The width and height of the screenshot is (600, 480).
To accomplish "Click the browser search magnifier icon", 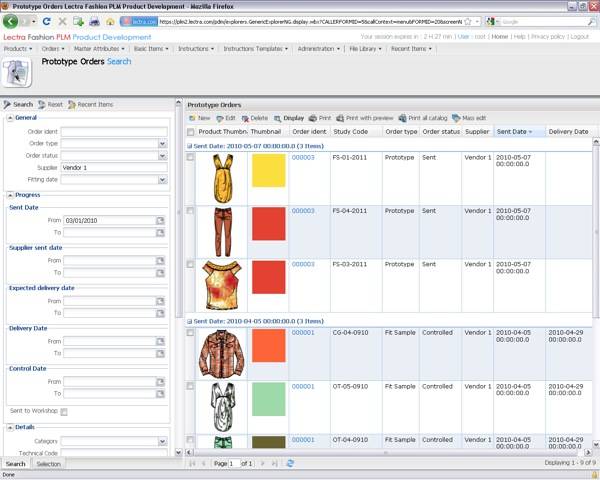I will point(591,22).
